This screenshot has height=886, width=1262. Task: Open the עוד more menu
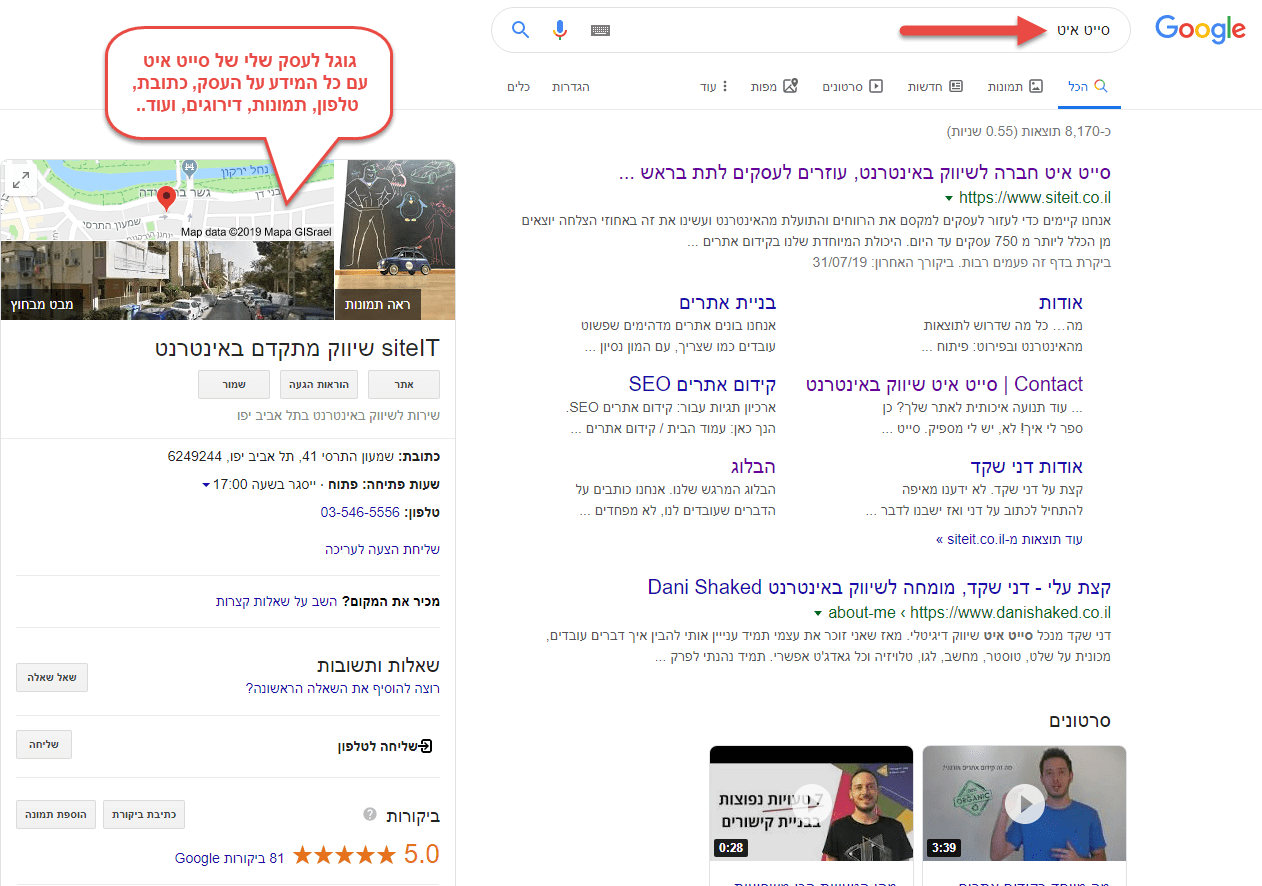[714, 87]
